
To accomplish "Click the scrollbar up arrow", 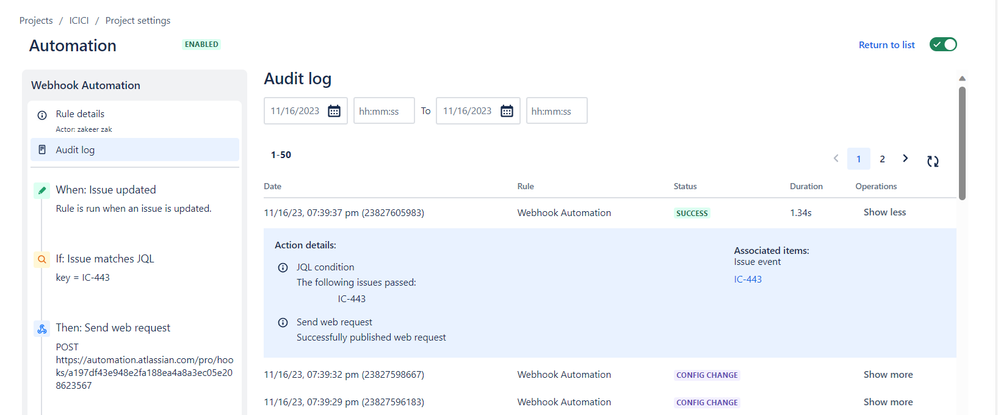I will [x=962, y=78].
